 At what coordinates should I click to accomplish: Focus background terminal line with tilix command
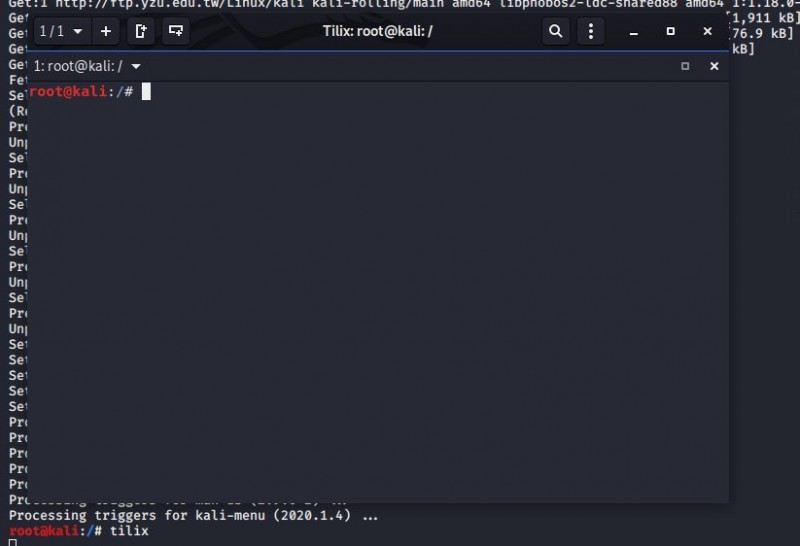pos(79,531)
